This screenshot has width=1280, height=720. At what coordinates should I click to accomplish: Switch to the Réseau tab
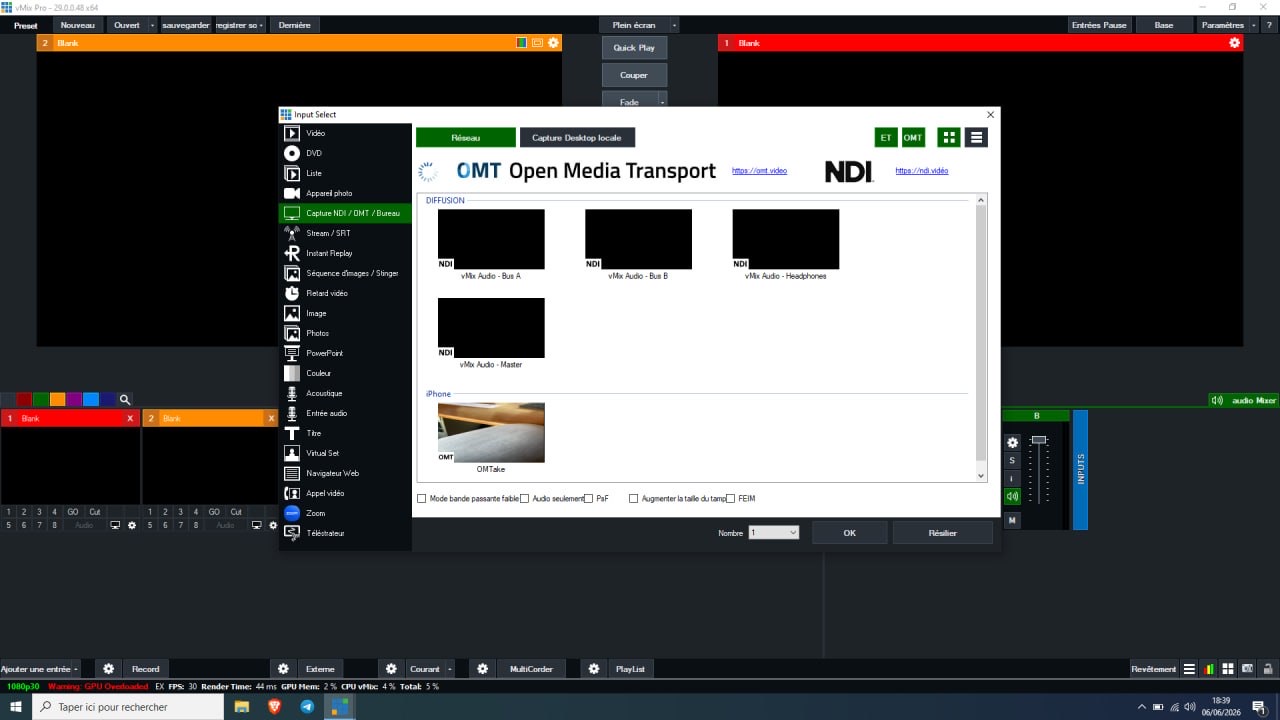[466, 138]
